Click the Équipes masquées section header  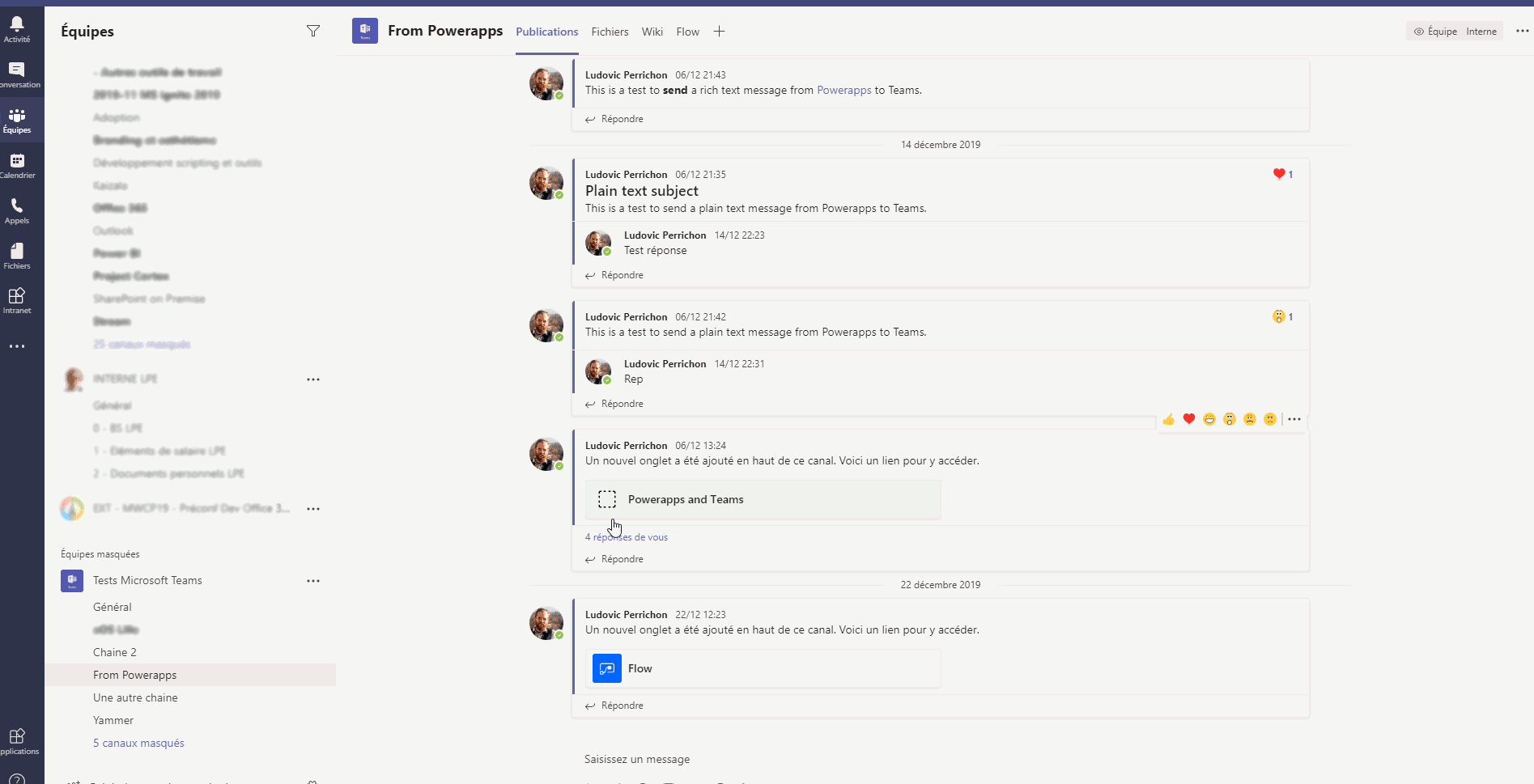tap(100, 554)
